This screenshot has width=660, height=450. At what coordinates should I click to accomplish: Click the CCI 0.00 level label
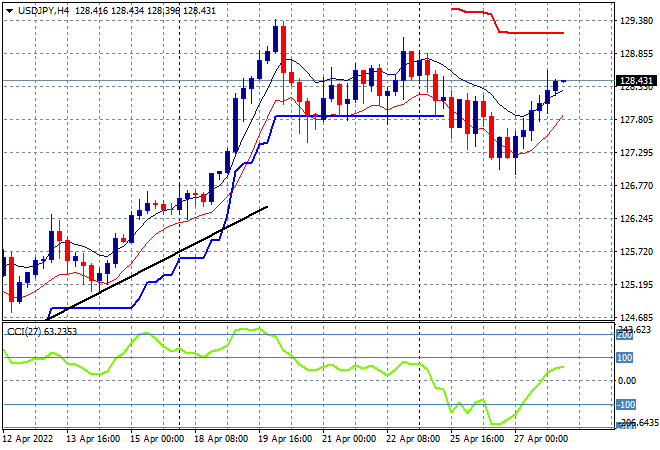pos(627,381)
